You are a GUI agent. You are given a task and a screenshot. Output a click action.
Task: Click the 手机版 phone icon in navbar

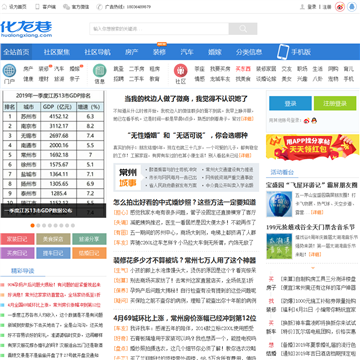283,52
